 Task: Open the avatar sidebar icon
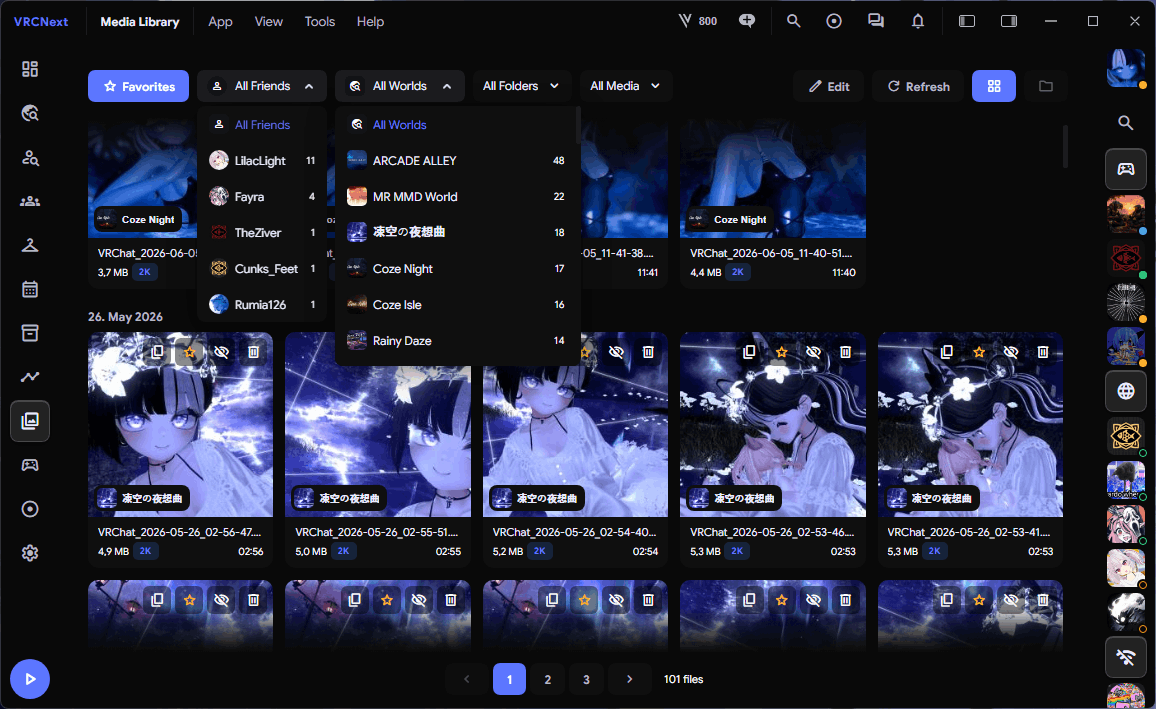(x=29, y=245)
